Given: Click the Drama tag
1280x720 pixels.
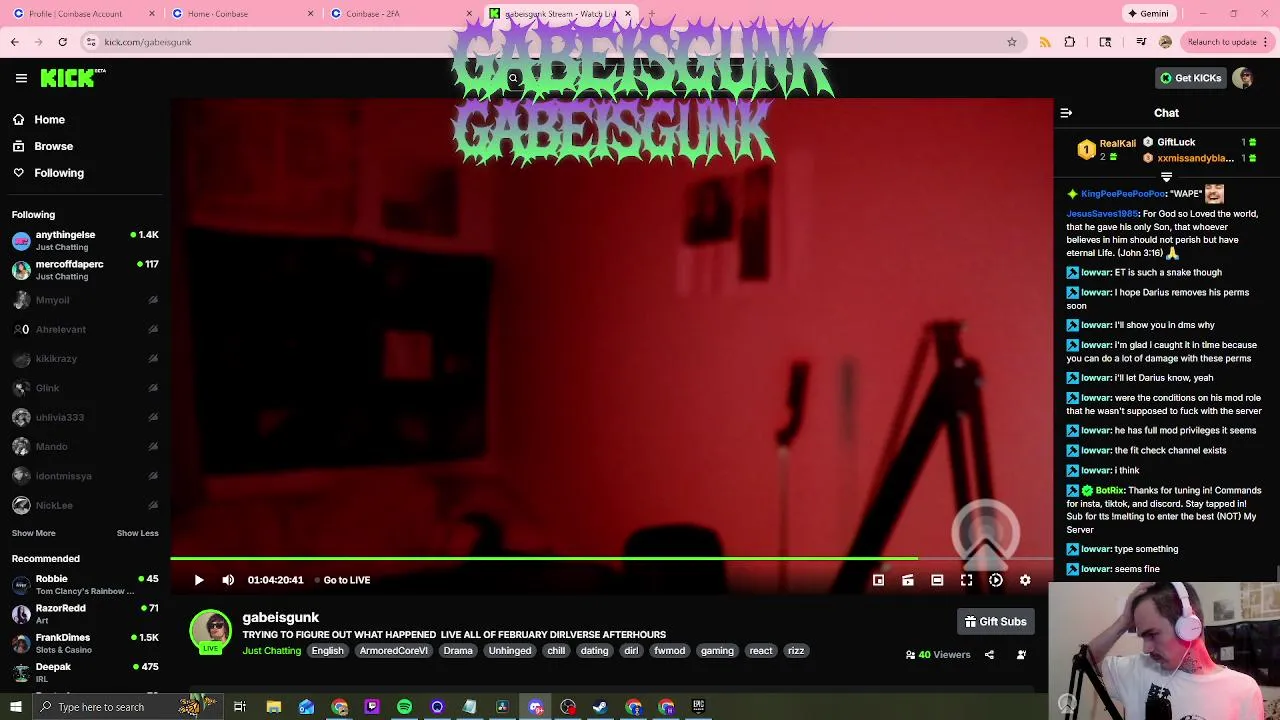Looking at the screenshot, I should tap(458, 651).
